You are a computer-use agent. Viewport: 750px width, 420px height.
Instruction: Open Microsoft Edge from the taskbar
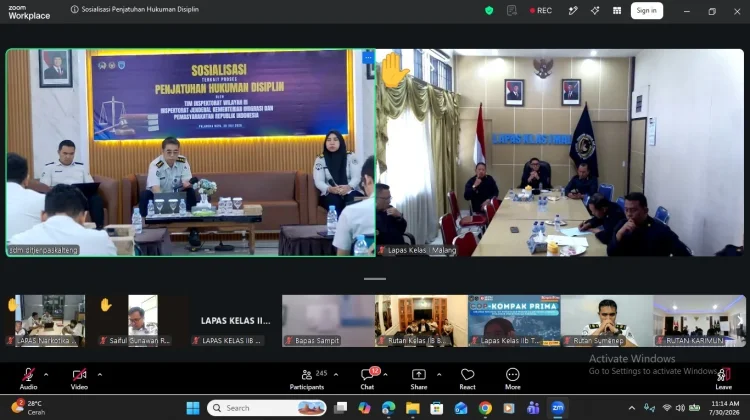point(388,408)
